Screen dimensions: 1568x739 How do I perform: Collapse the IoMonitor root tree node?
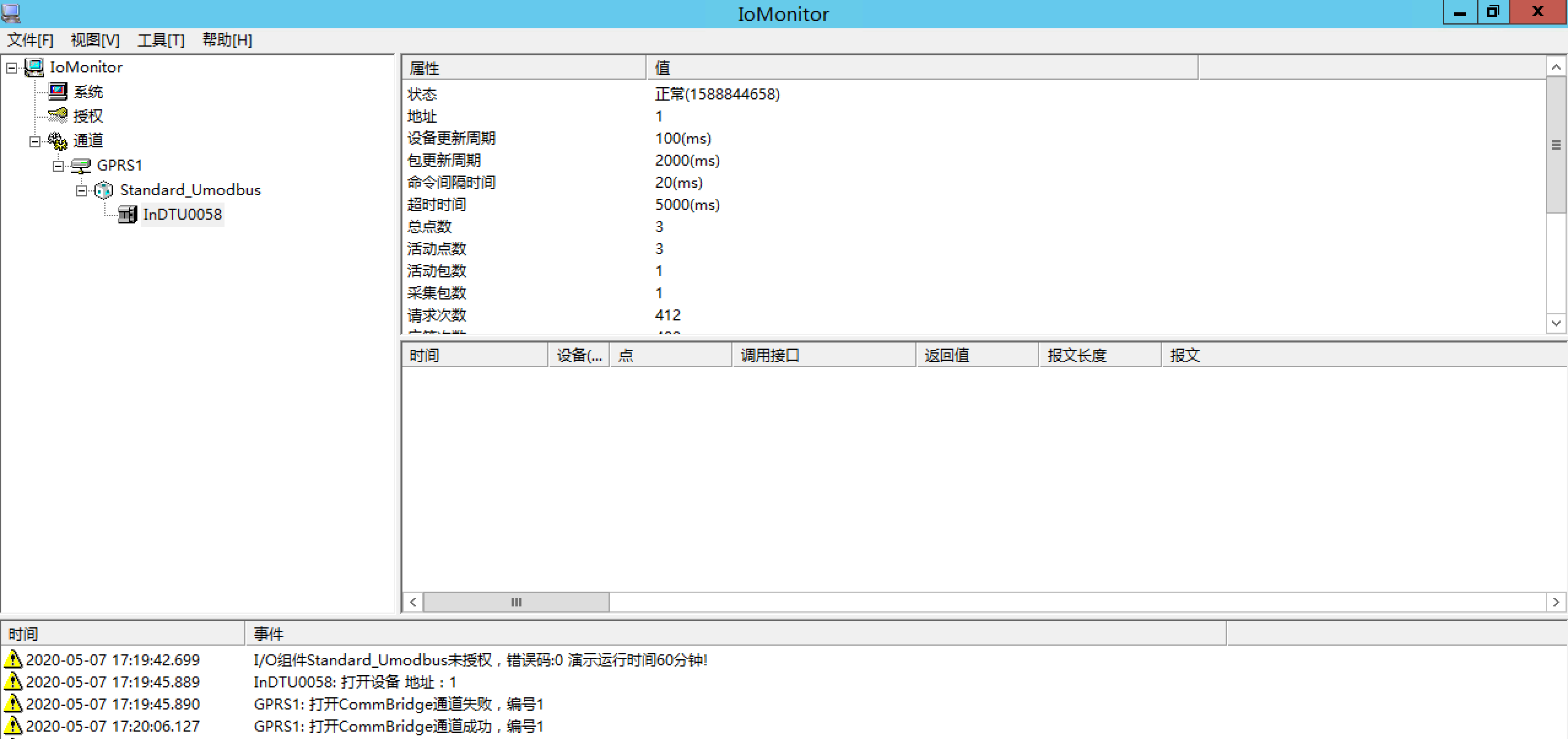click(12, 68)
